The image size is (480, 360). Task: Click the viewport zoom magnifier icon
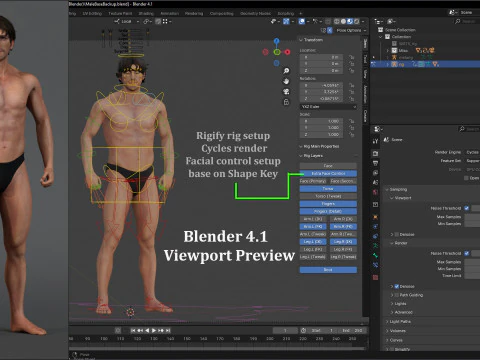[x=286, y=71]
